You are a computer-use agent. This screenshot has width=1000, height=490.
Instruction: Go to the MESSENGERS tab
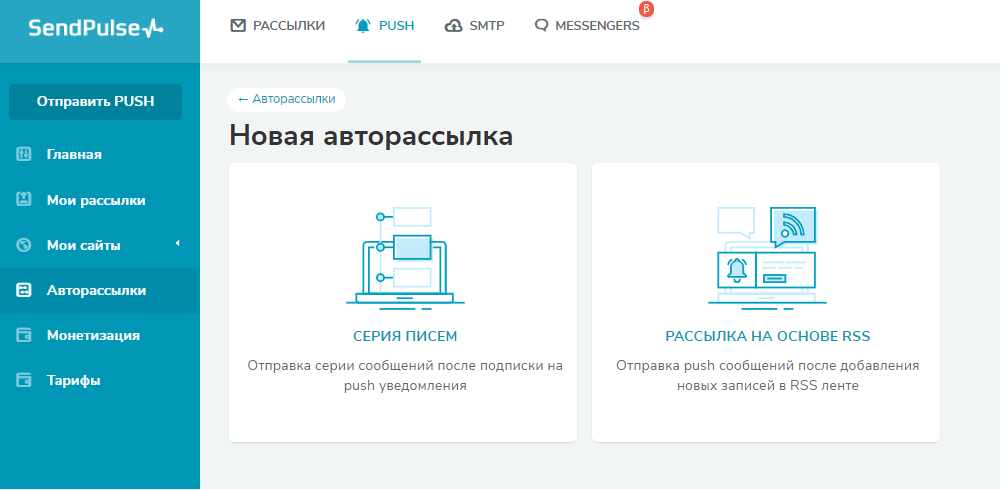point(587,26)
